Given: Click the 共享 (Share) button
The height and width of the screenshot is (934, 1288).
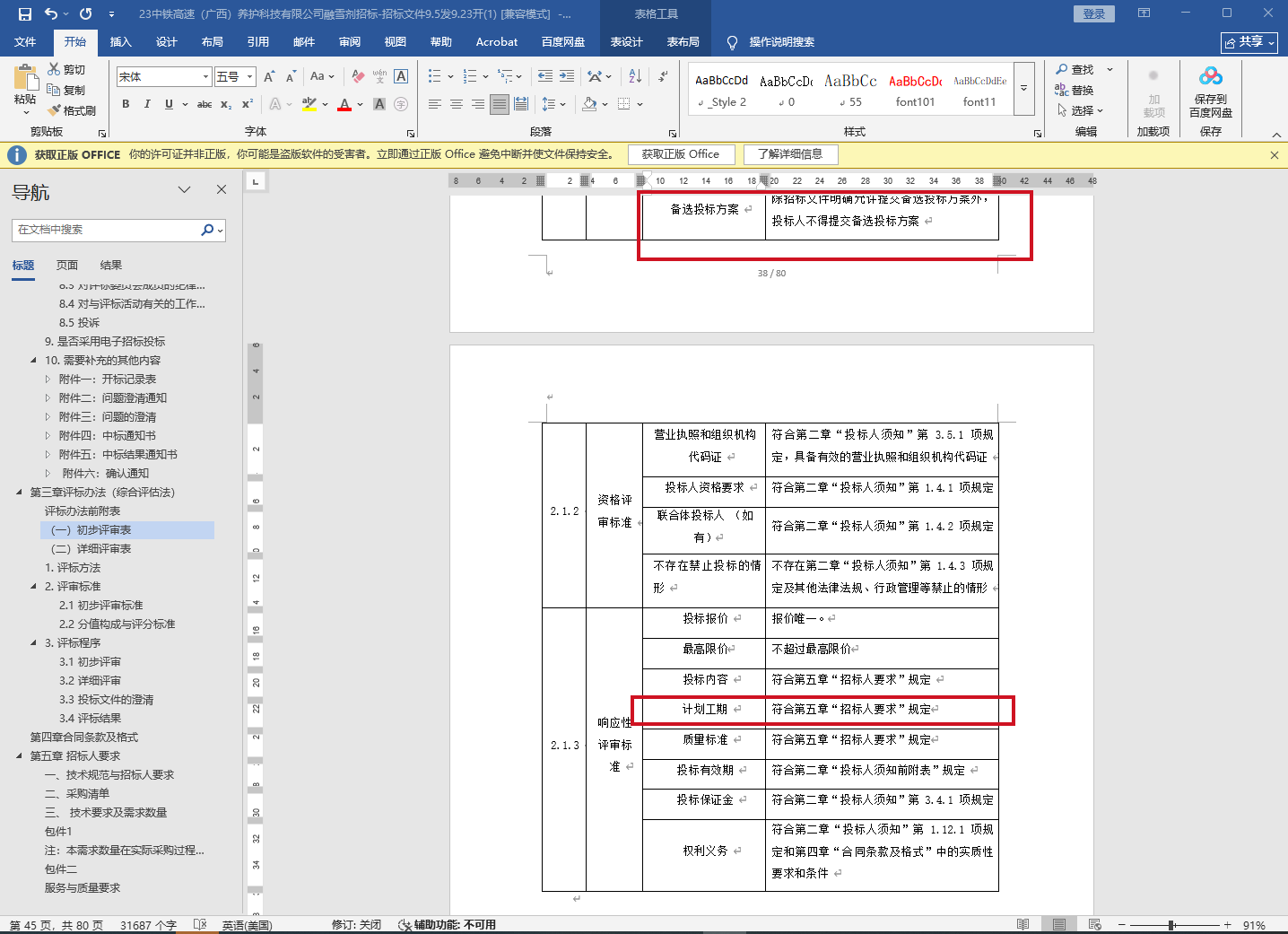Looking at the screenshot, I should click(1249, 42).
